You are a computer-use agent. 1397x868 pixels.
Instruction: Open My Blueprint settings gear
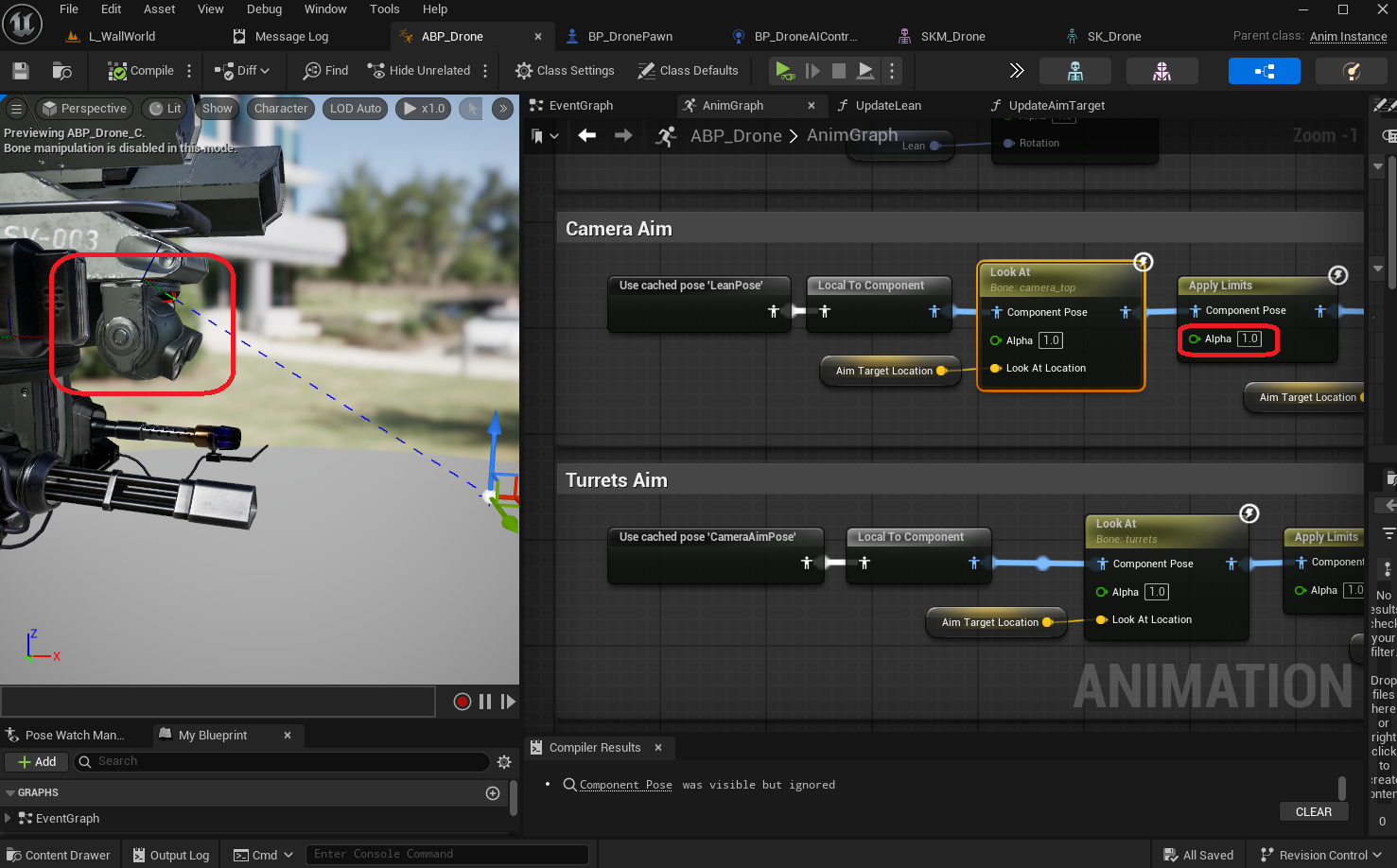coord(504,762)
